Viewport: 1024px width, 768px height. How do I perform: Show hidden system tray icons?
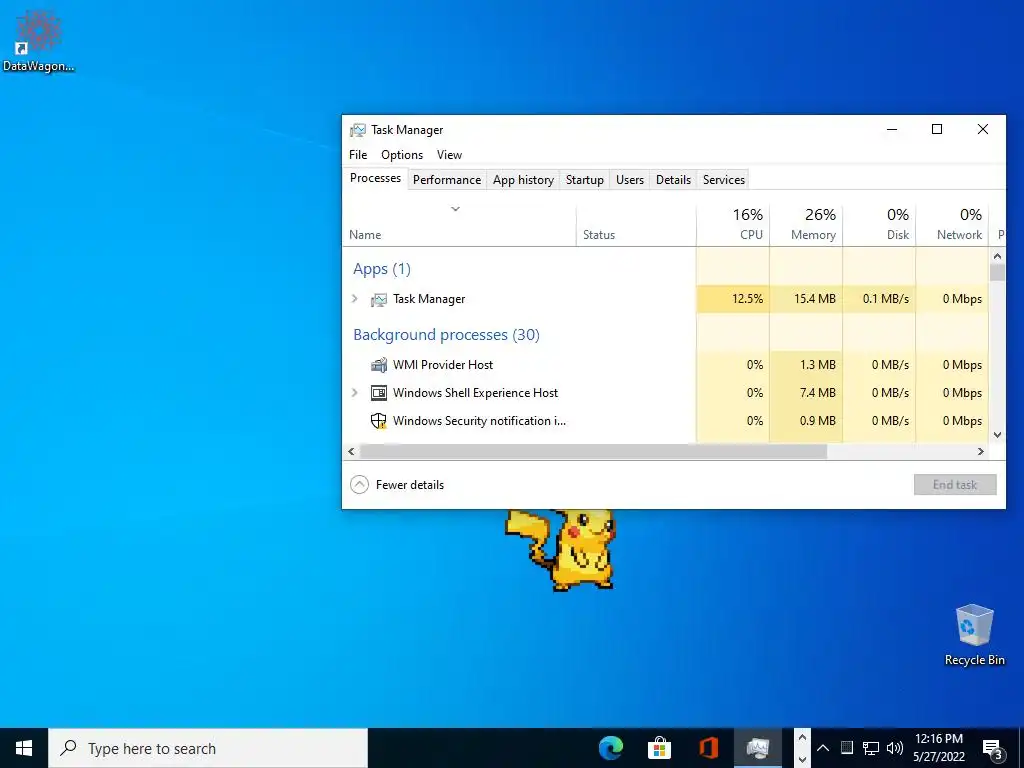tap(823, 748)
